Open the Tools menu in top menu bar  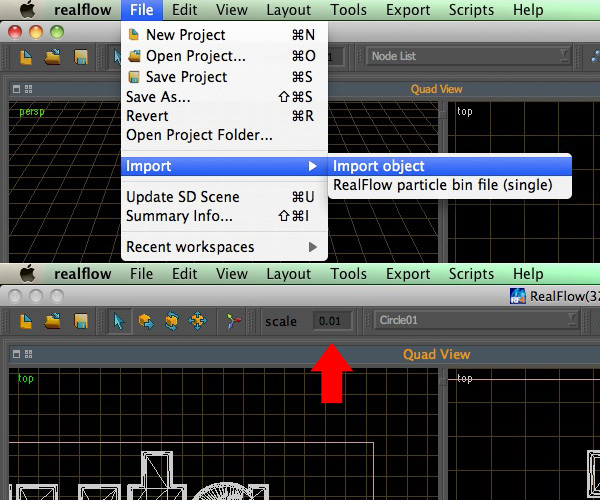pos(348,10)
